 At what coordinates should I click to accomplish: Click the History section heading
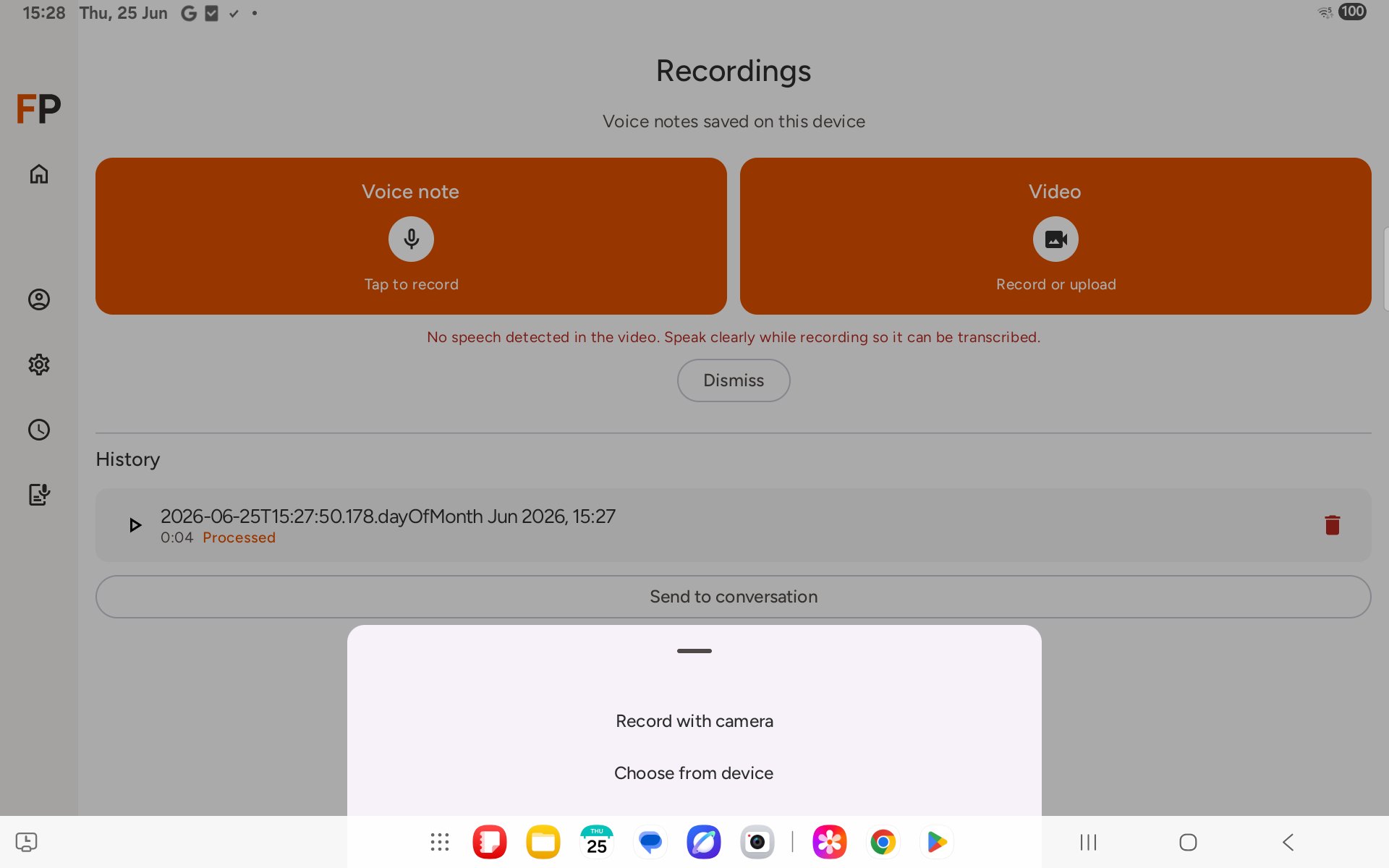[128, 459]
